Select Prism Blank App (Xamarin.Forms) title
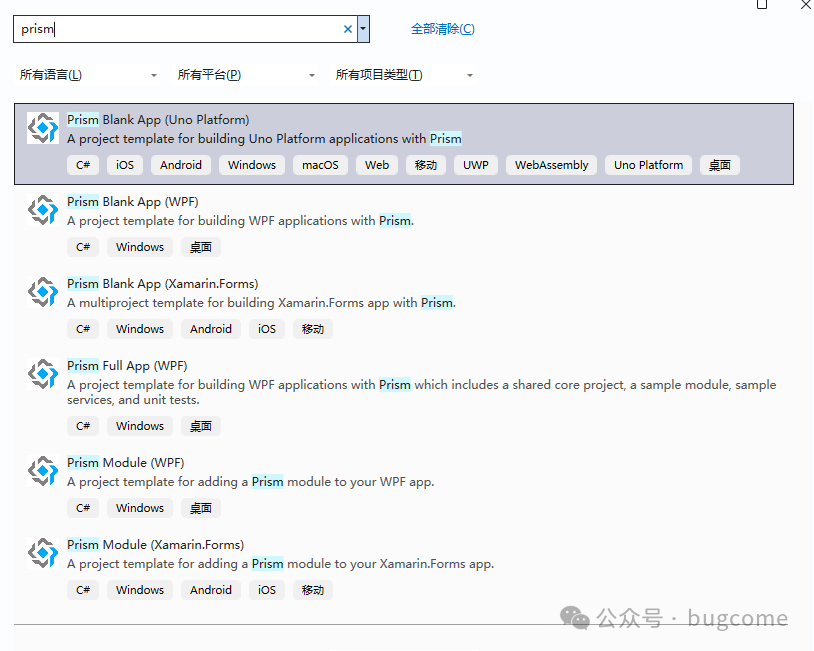The width and height of the screenshot is (814, 651). [162, 284]
